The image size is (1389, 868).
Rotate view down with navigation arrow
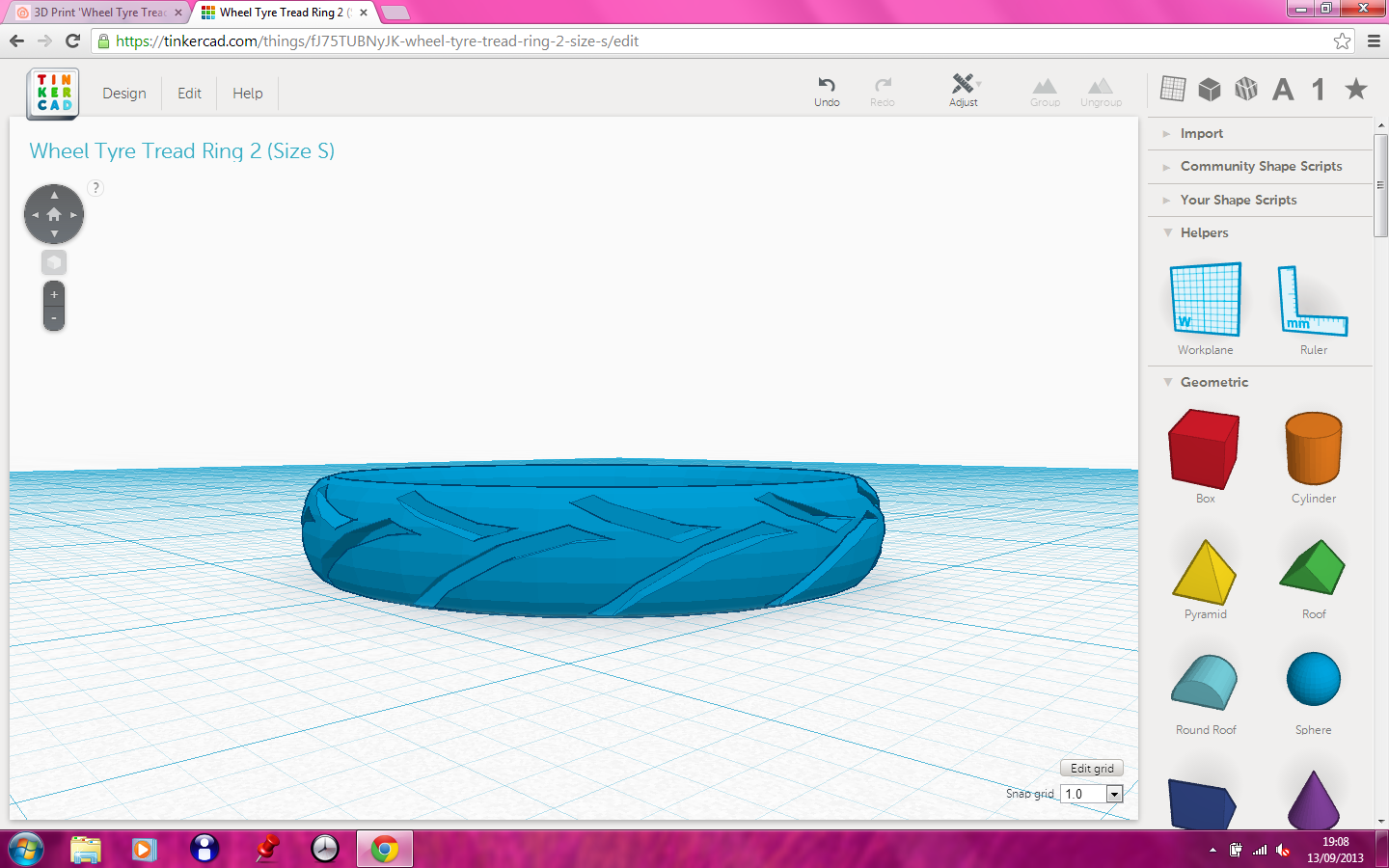[54, 233]
